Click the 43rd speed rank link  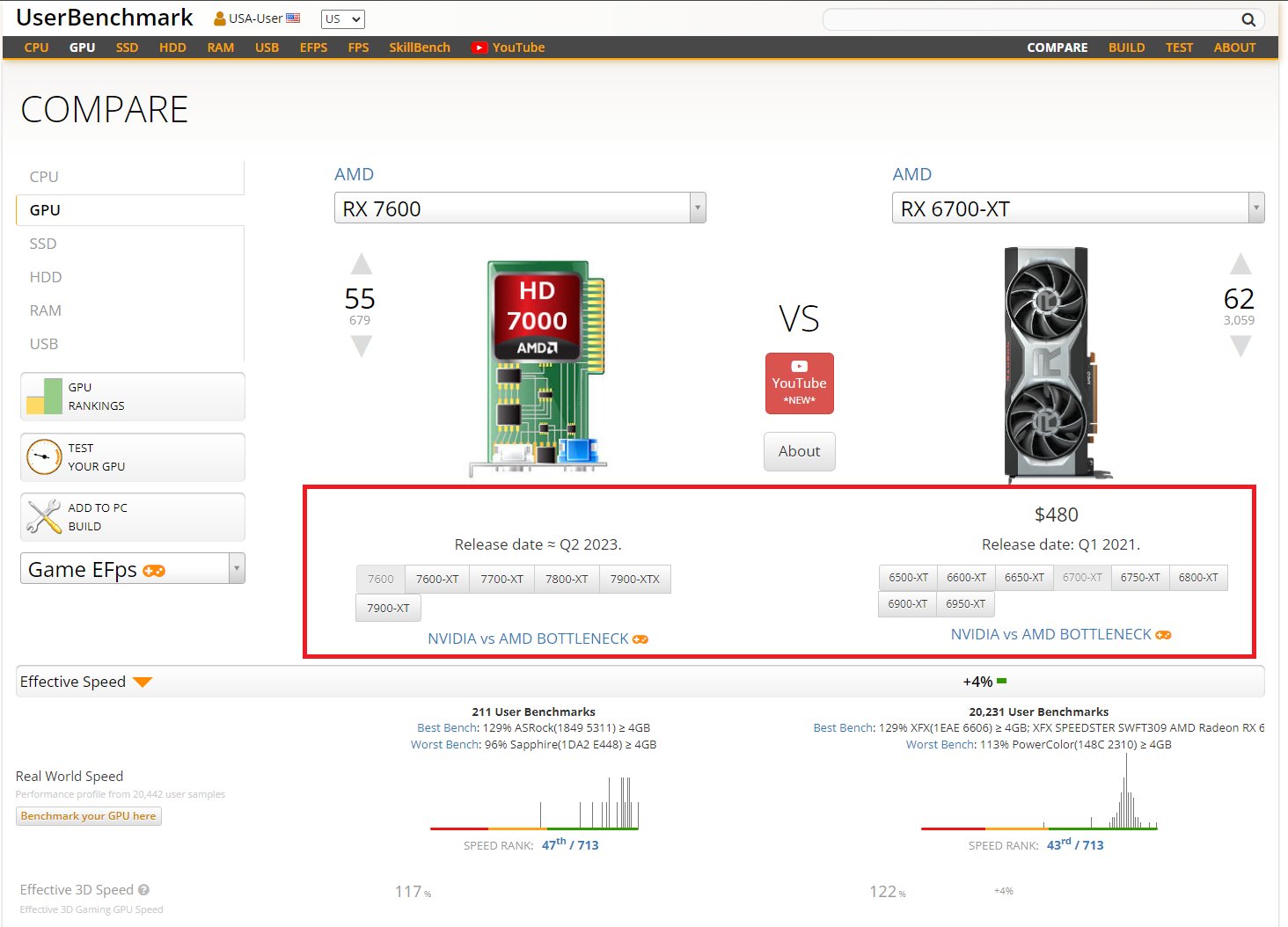click(1075, 844)
